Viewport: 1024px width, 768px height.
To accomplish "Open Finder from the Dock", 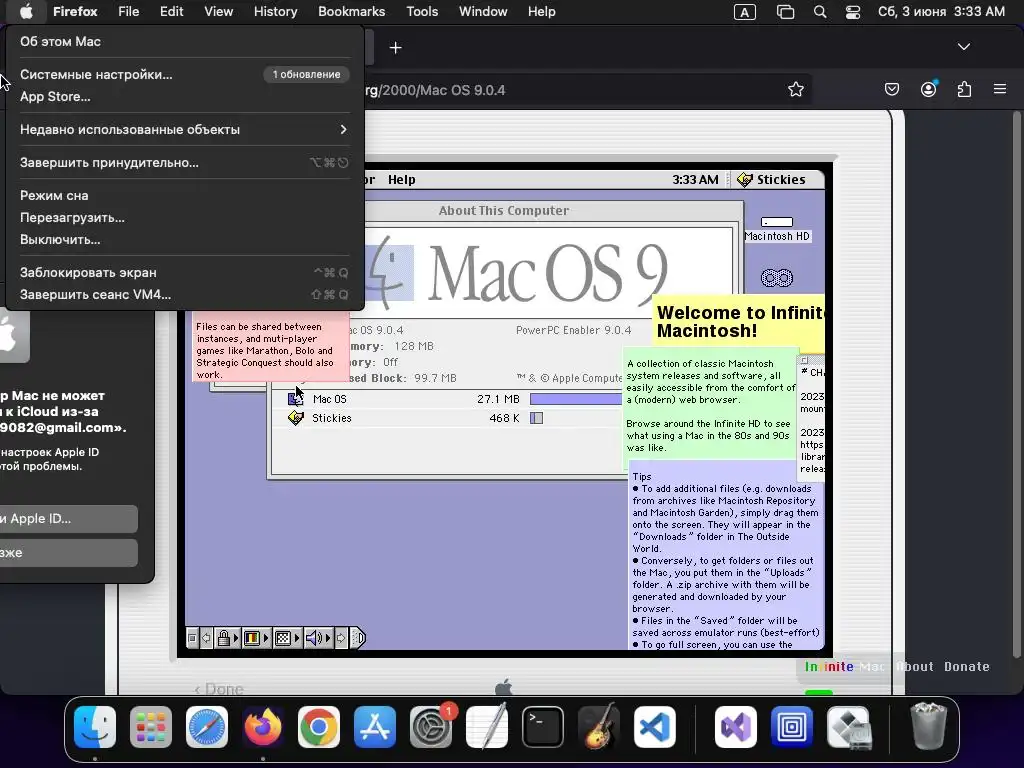I will 95,727.
